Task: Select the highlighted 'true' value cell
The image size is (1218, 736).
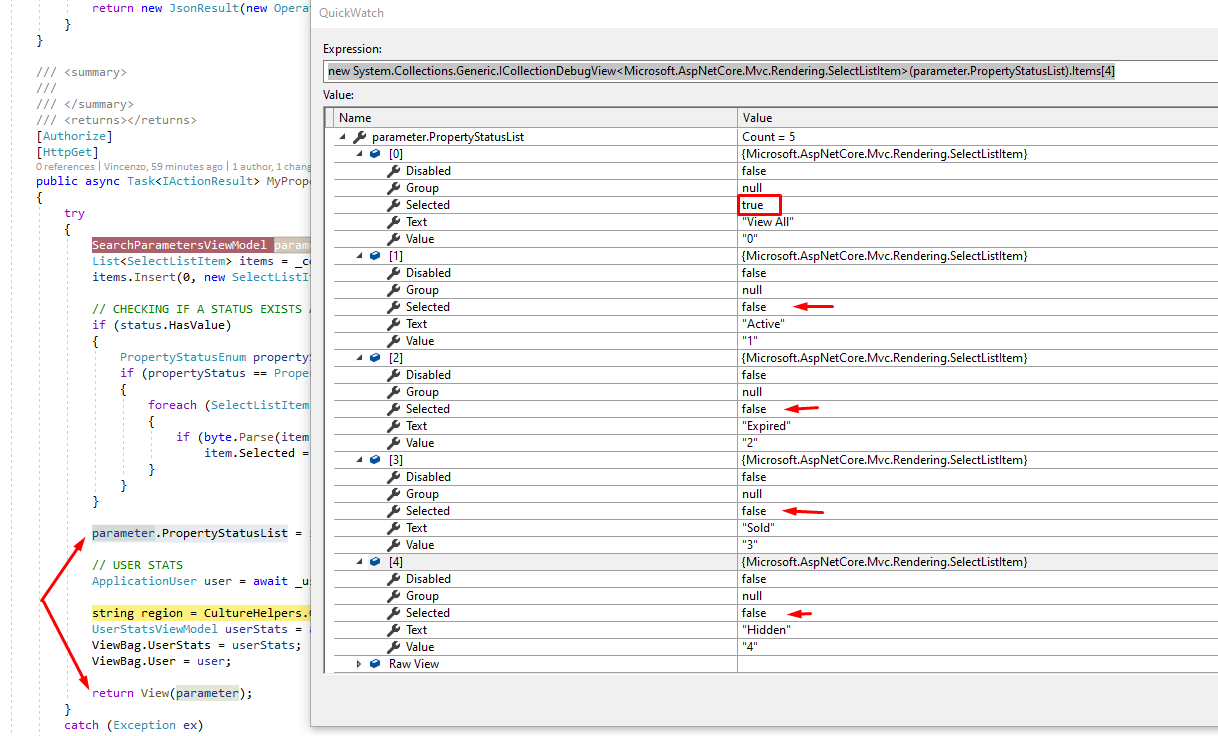Action: click(758, 204)
